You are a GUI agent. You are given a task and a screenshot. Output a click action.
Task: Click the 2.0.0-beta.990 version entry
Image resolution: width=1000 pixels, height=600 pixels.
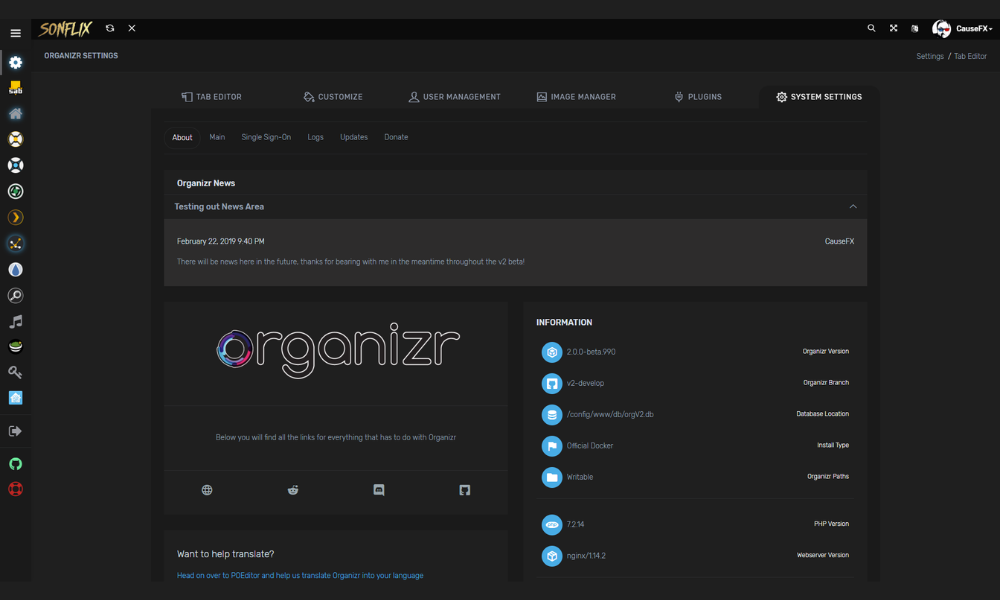(x=591, y=352)
